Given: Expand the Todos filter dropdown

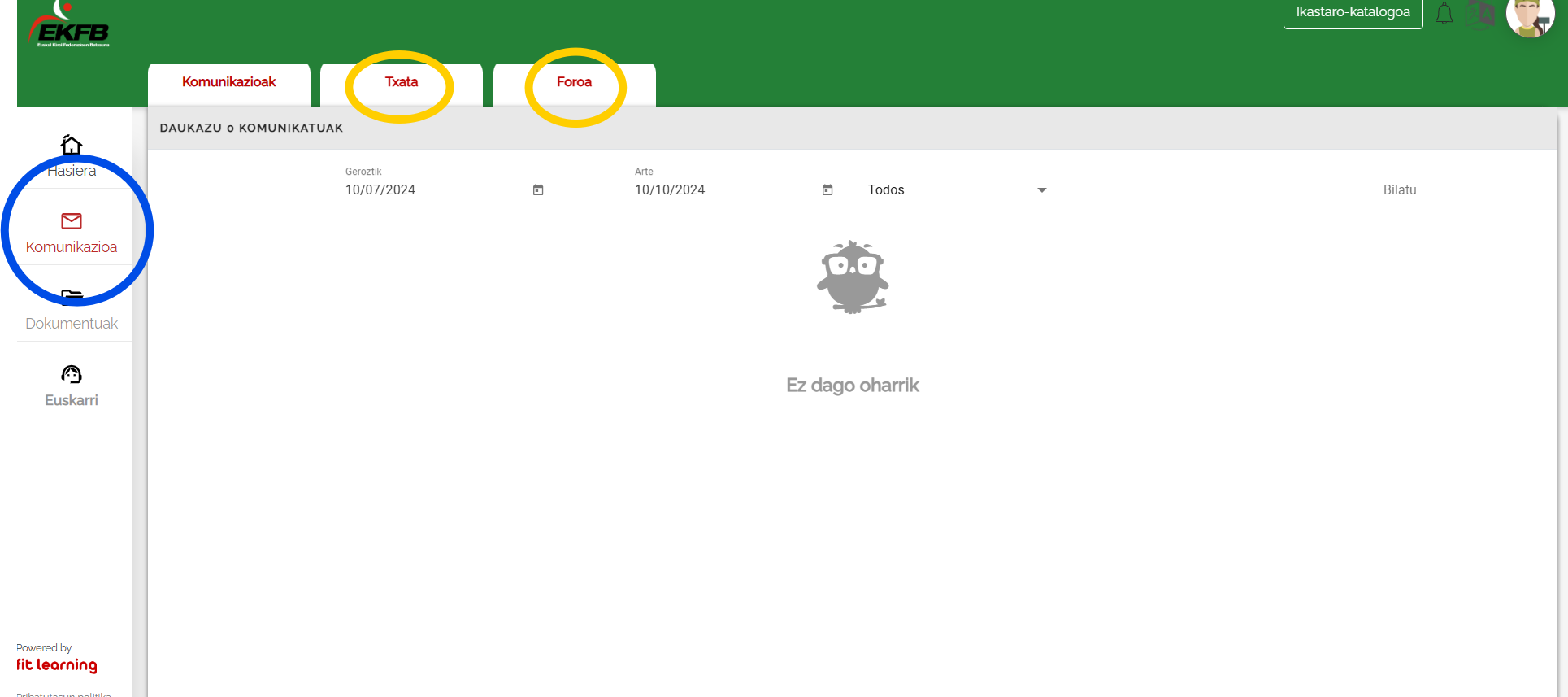Looking at the screenshot, I should [958, 190].
